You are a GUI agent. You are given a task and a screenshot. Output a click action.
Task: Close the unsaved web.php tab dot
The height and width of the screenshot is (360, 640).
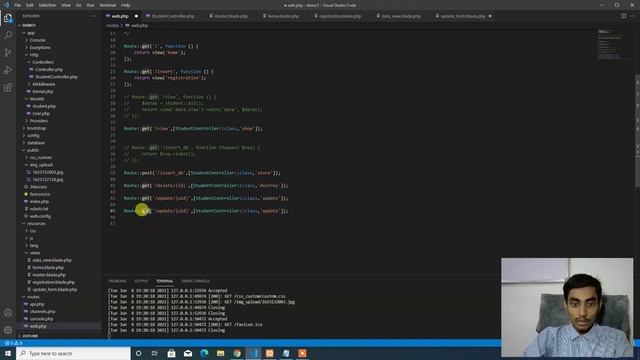136,16
